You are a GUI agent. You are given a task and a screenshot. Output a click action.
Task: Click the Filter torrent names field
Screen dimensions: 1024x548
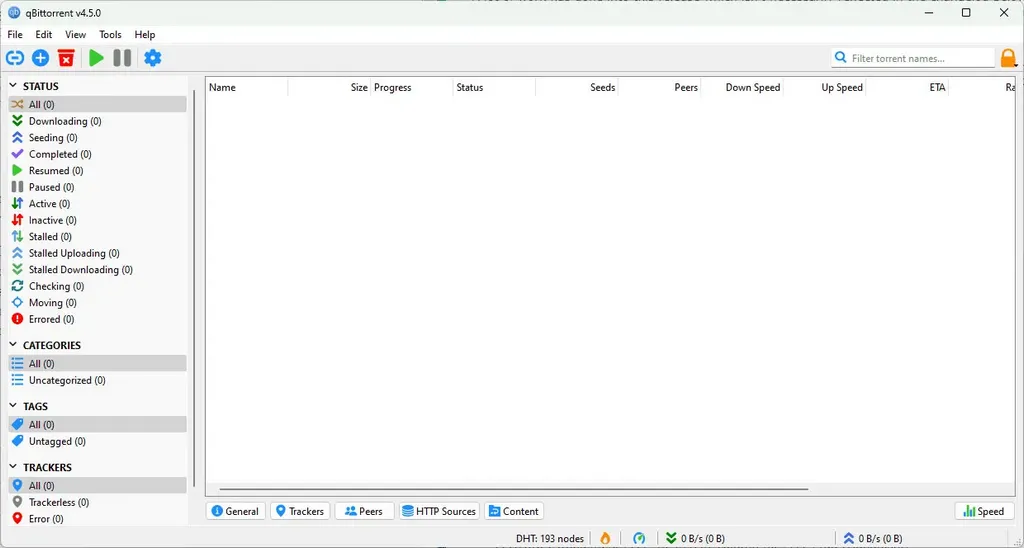click(x=913, y=58)
